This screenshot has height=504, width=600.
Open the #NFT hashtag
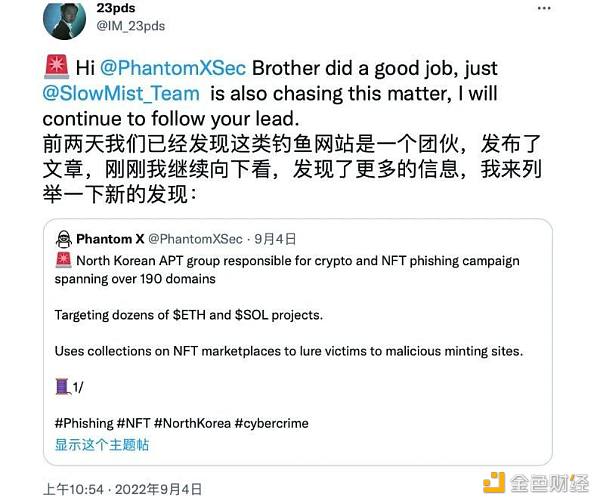click(x=134, y=423)
